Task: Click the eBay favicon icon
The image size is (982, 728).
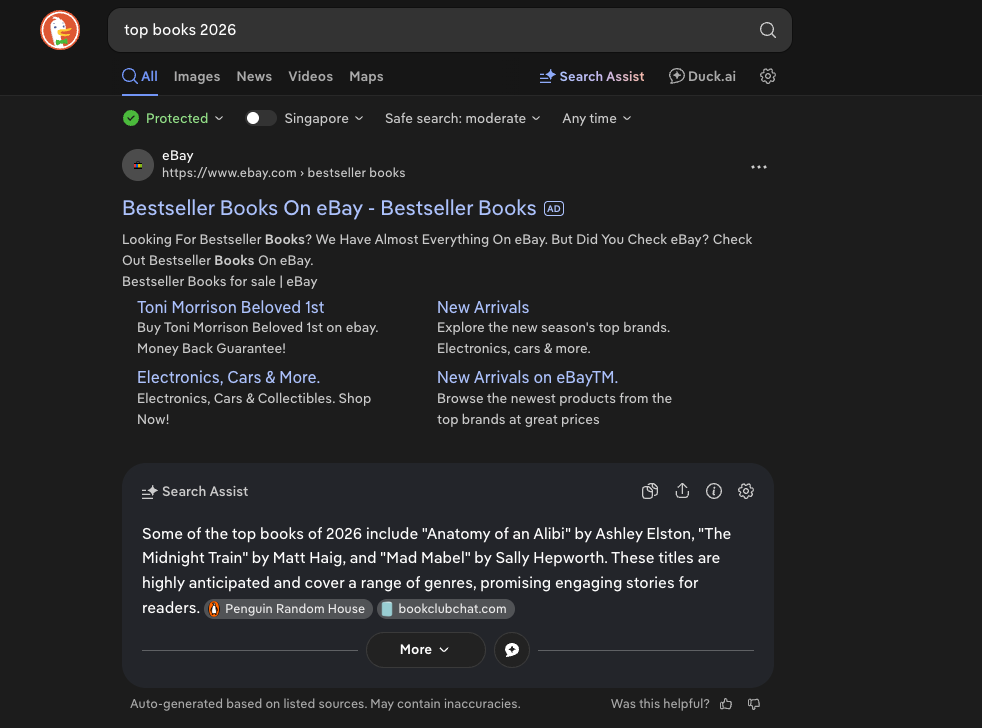Action: coord(138,165)
